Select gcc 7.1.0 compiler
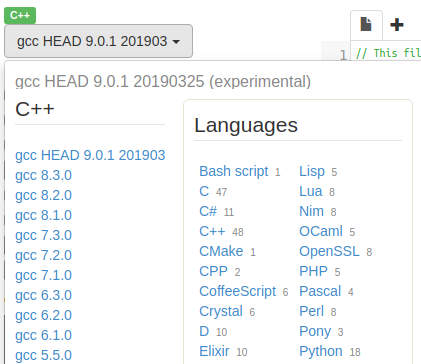 click(44, 275)
